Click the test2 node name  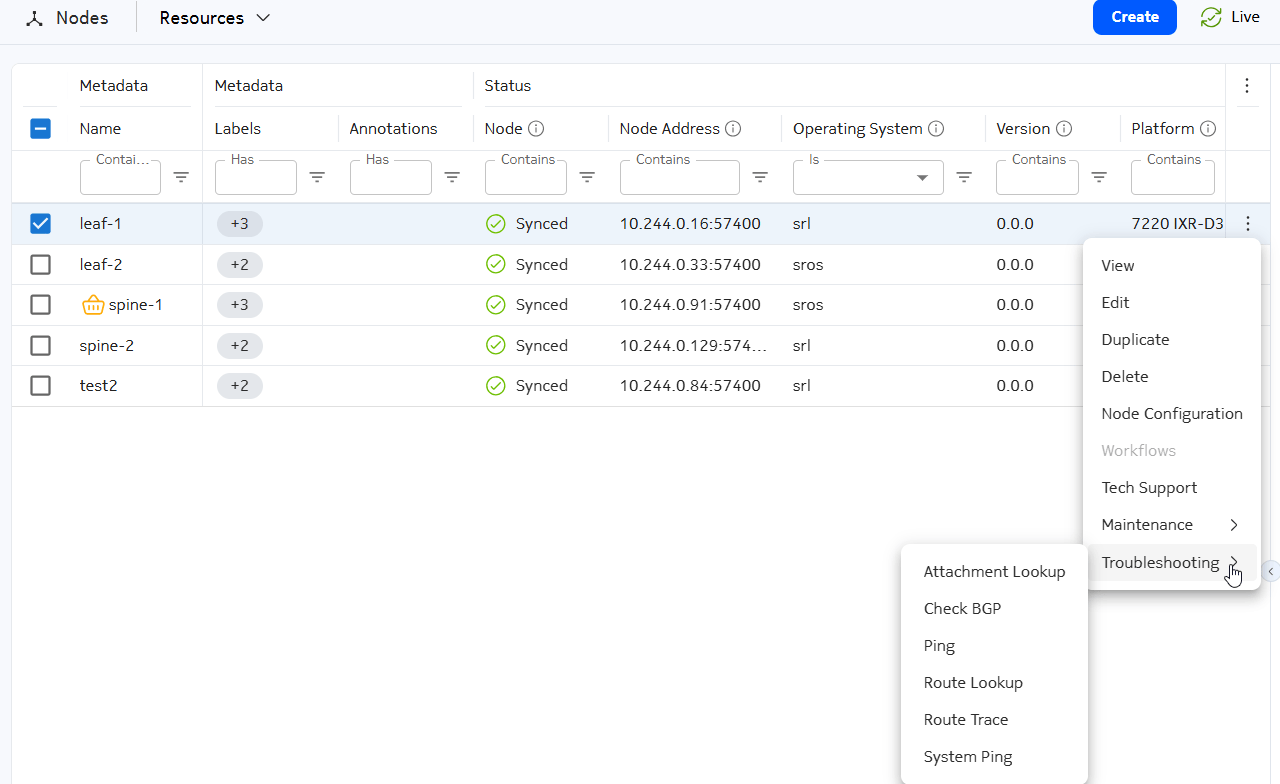[x=99, y=386]
